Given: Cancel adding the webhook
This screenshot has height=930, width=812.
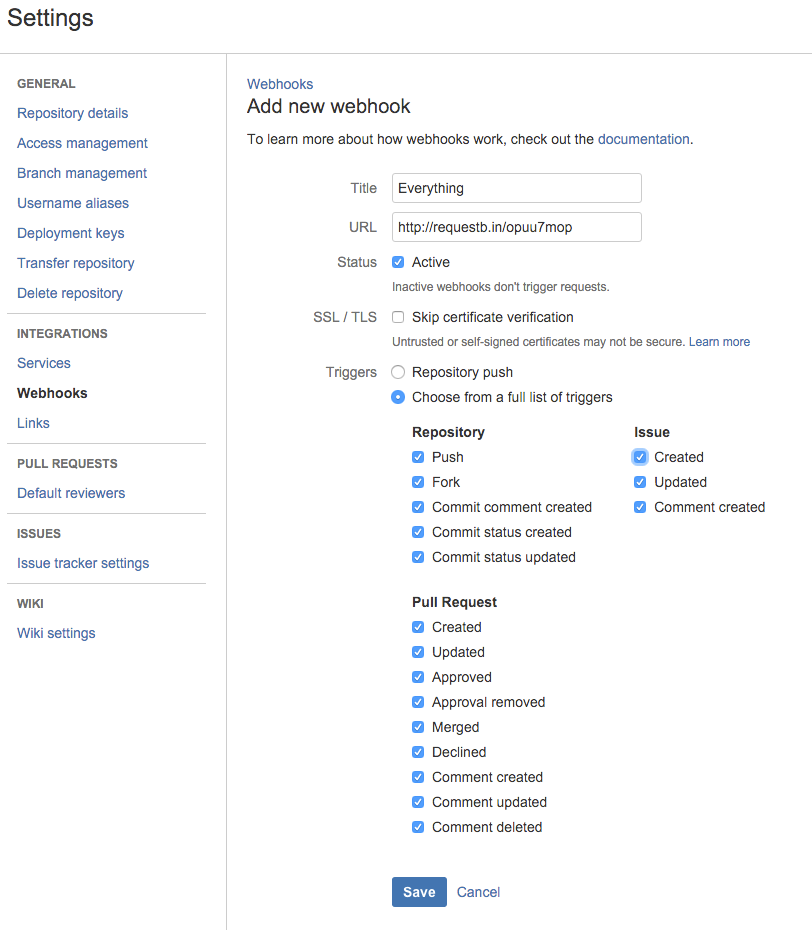Looking at the screenshot, I should coord(478,892).
